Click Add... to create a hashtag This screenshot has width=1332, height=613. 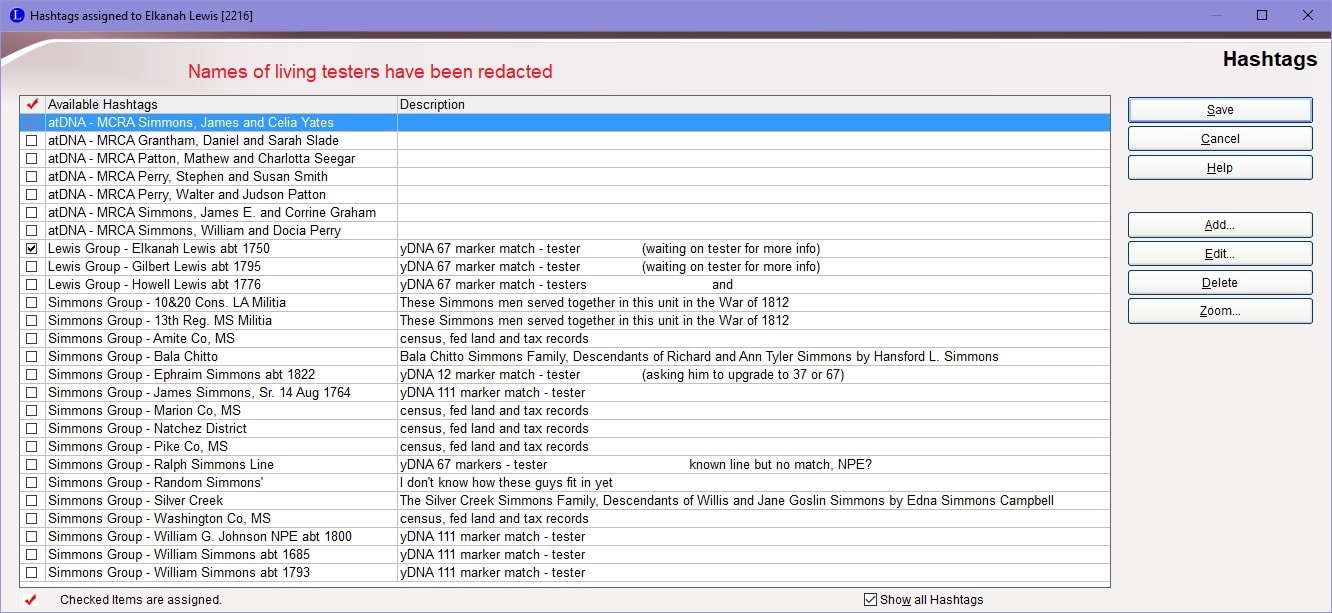pos(1220,225)
